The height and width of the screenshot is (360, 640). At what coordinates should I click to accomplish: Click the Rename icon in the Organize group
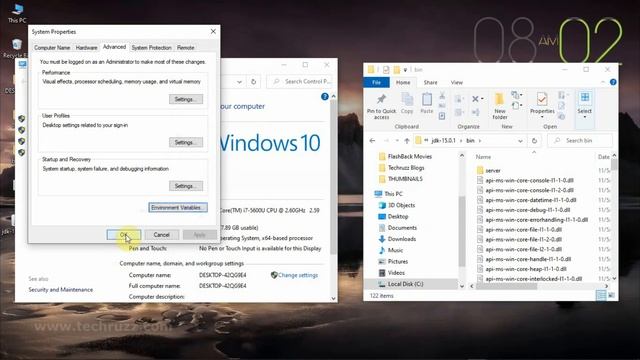click(475, 112)
